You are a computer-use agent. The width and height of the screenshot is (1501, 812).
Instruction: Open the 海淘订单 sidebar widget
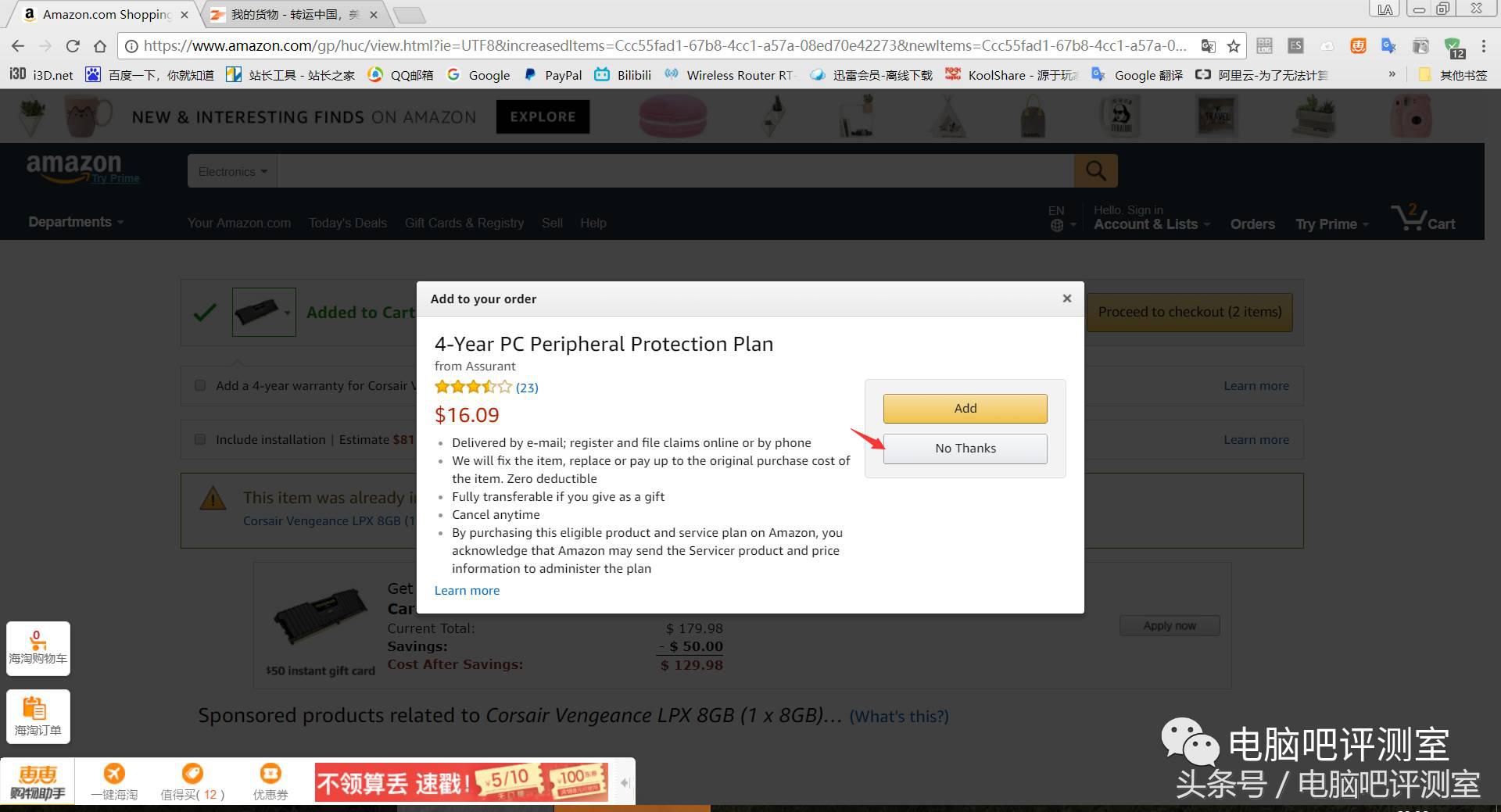coord(38,716)
